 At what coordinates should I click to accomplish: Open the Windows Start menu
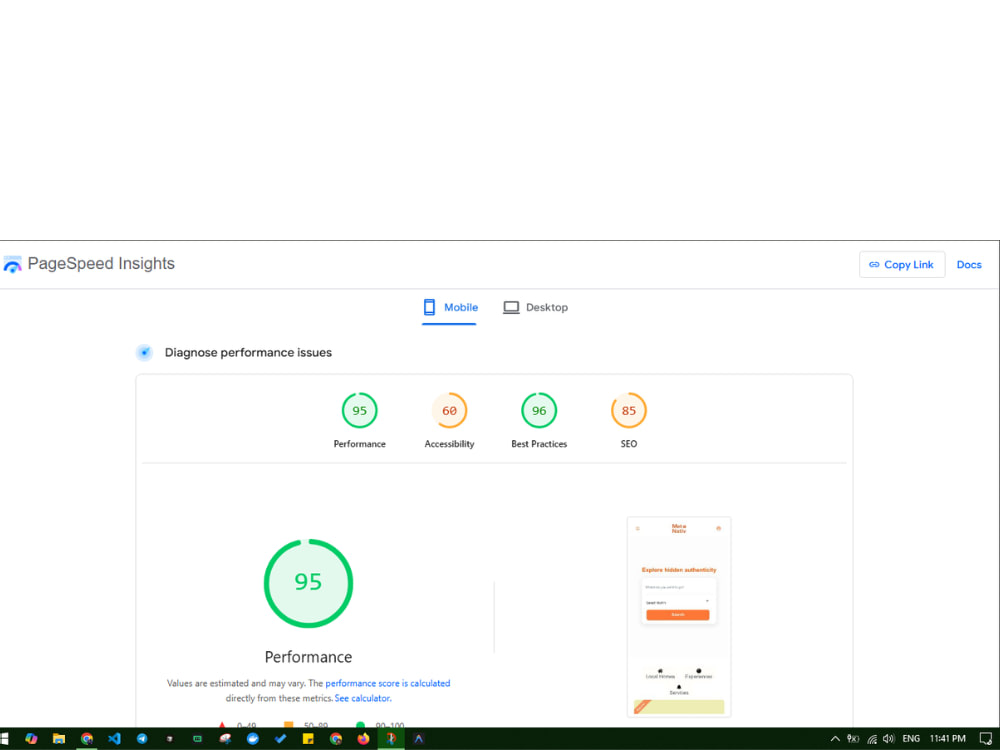(x=4, y=739)
